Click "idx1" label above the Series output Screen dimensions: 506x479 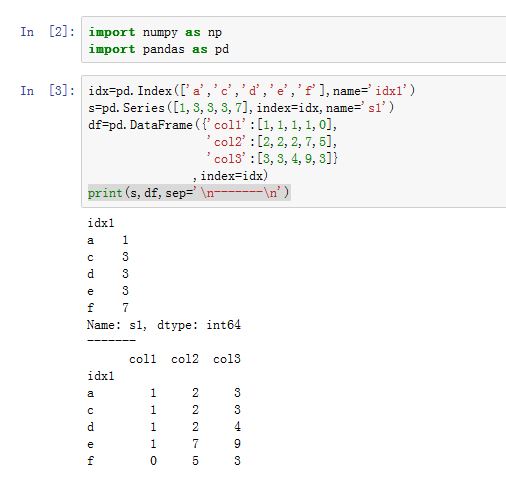pyautogui.click(x=101, y=223)
